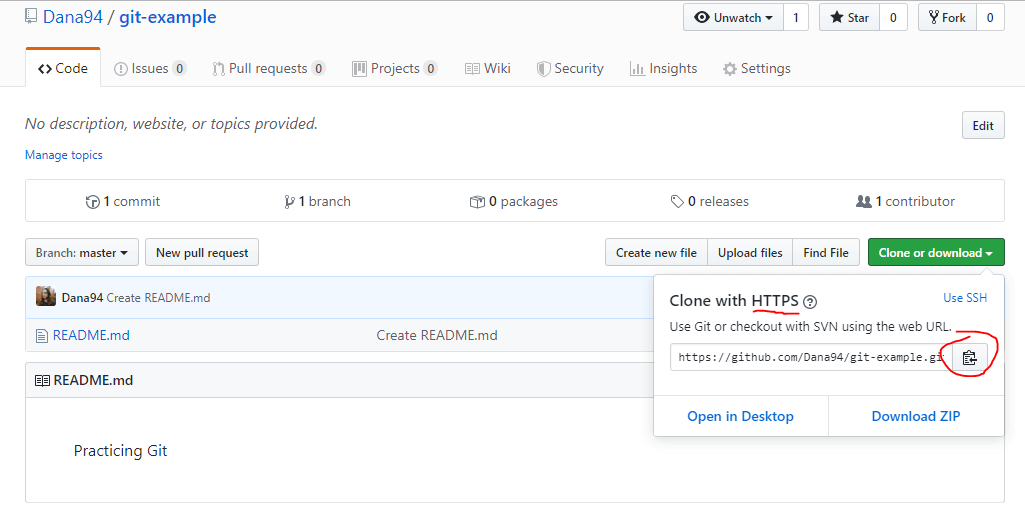
Task: View the 1 contributor link
Action: click(905, 202)
